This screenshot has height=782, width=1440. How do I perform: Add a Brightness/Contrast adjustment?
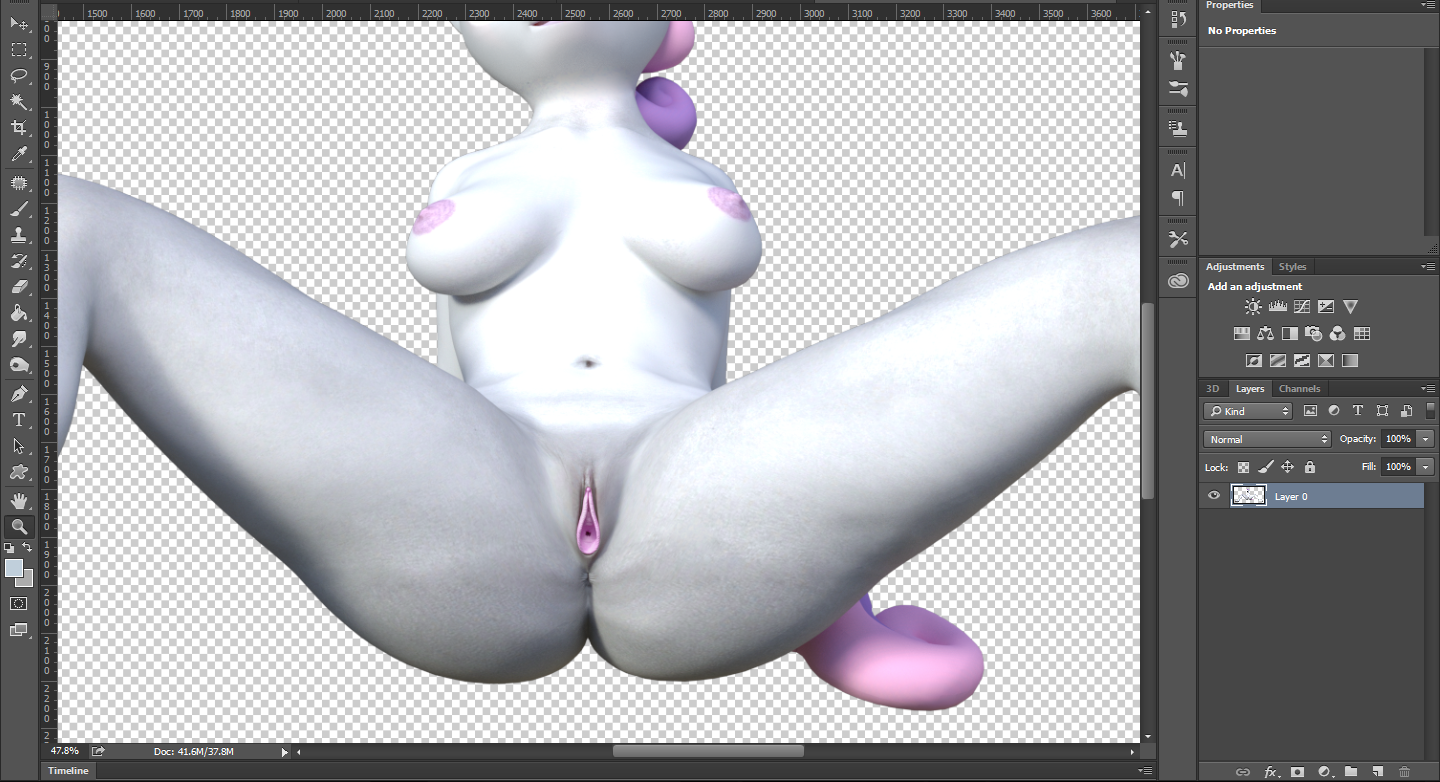pos(1253,307)
